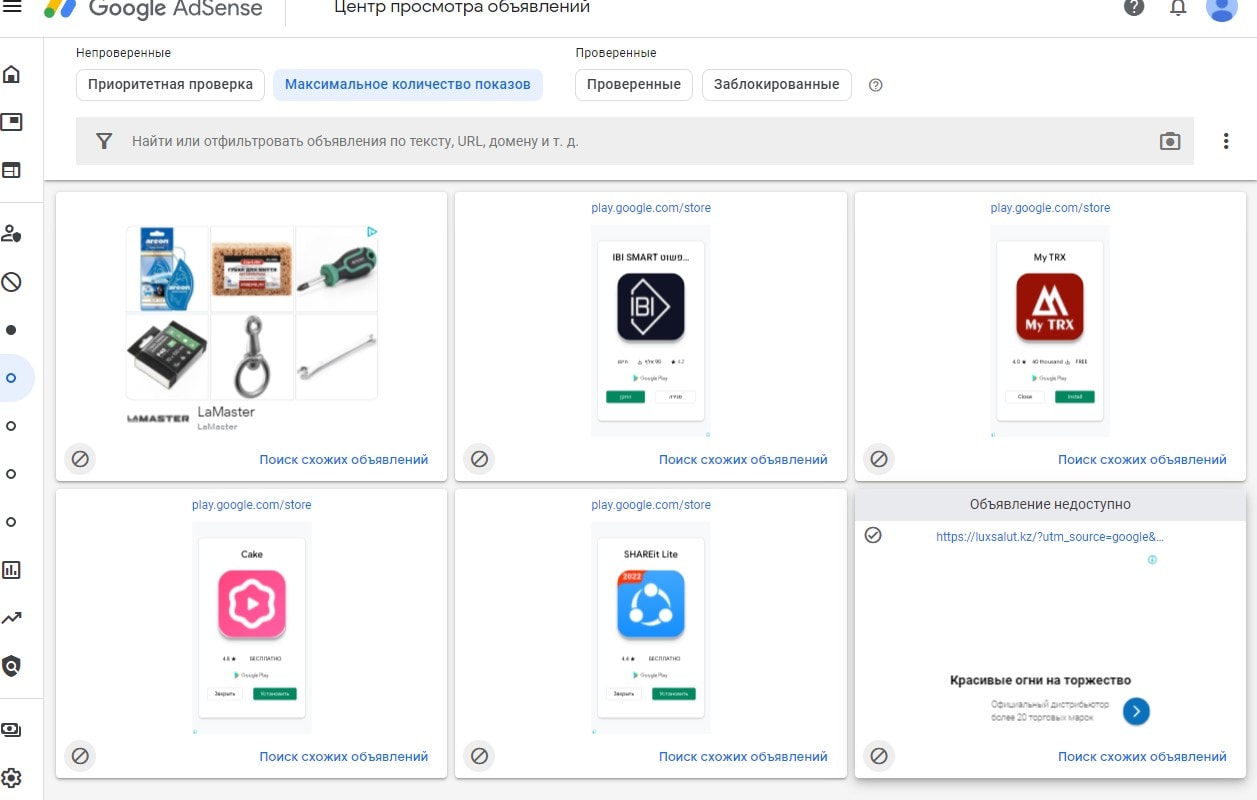Find similar ads for IBI SMART card
Viewport: 1257px width, 800px height.
[x=743, y=460]
